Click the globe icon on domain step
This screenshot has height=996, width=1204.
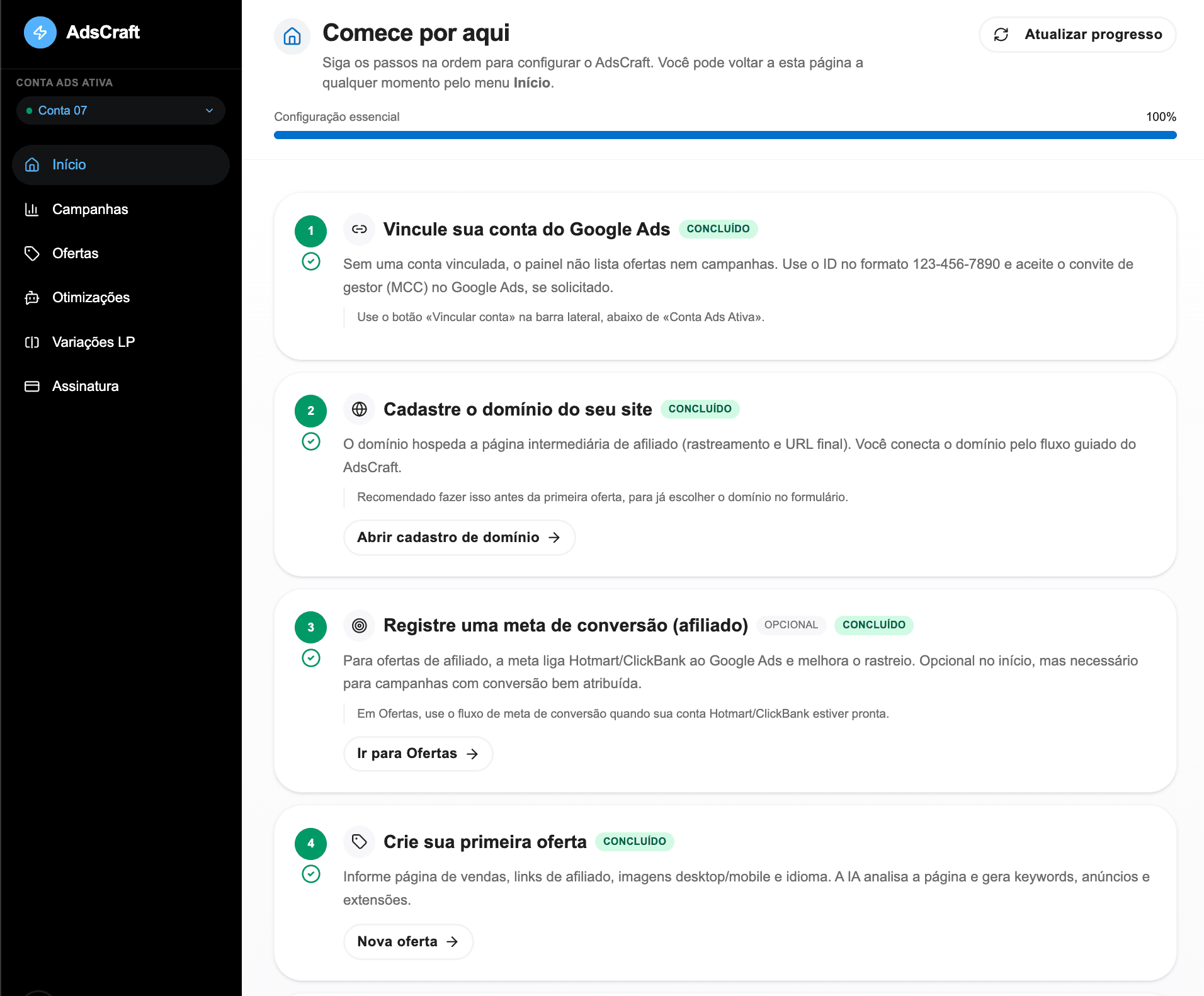(360, 409)
